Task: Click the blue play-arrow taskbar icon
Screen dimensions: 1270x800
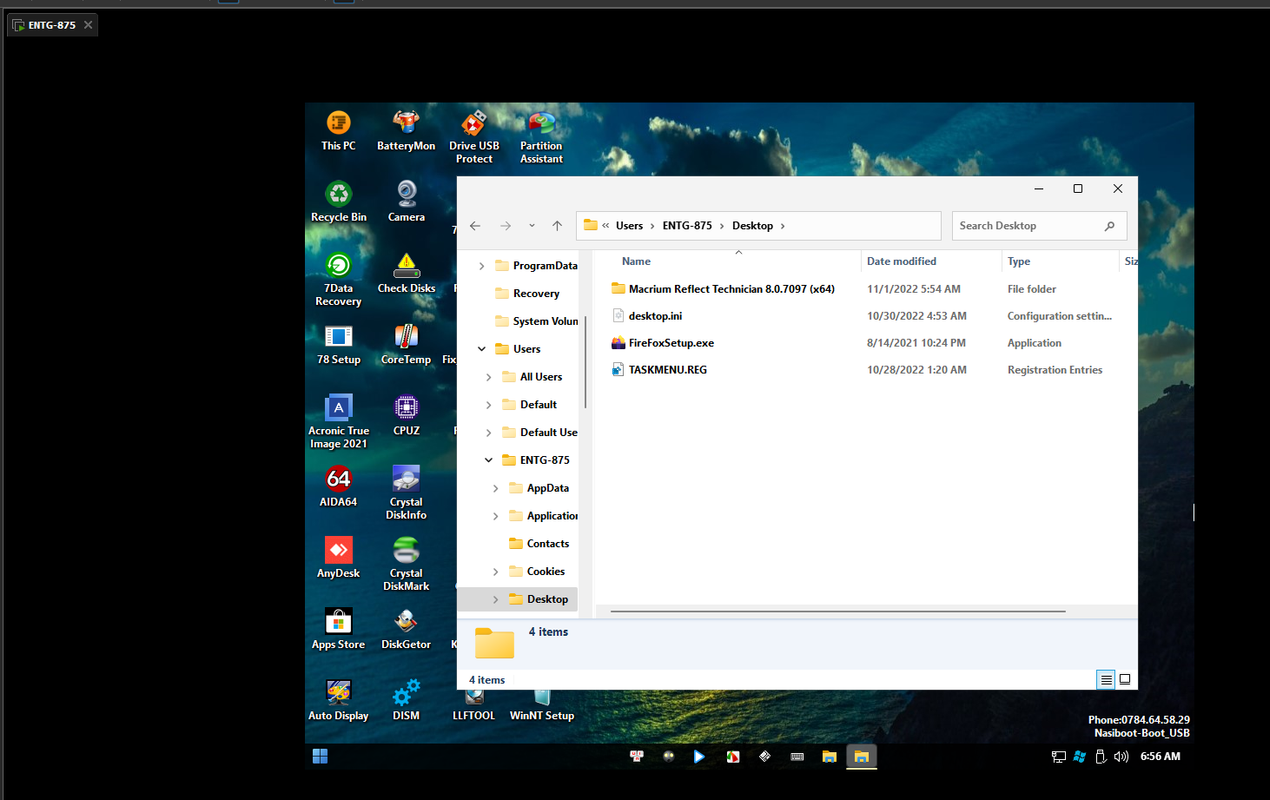Action: [x=700, y=757]
